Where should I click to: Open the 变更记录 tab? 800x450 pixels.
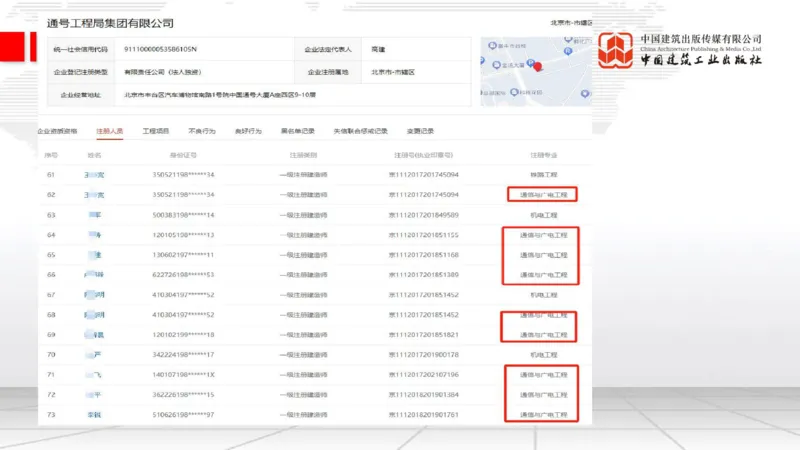click(420, 131)
